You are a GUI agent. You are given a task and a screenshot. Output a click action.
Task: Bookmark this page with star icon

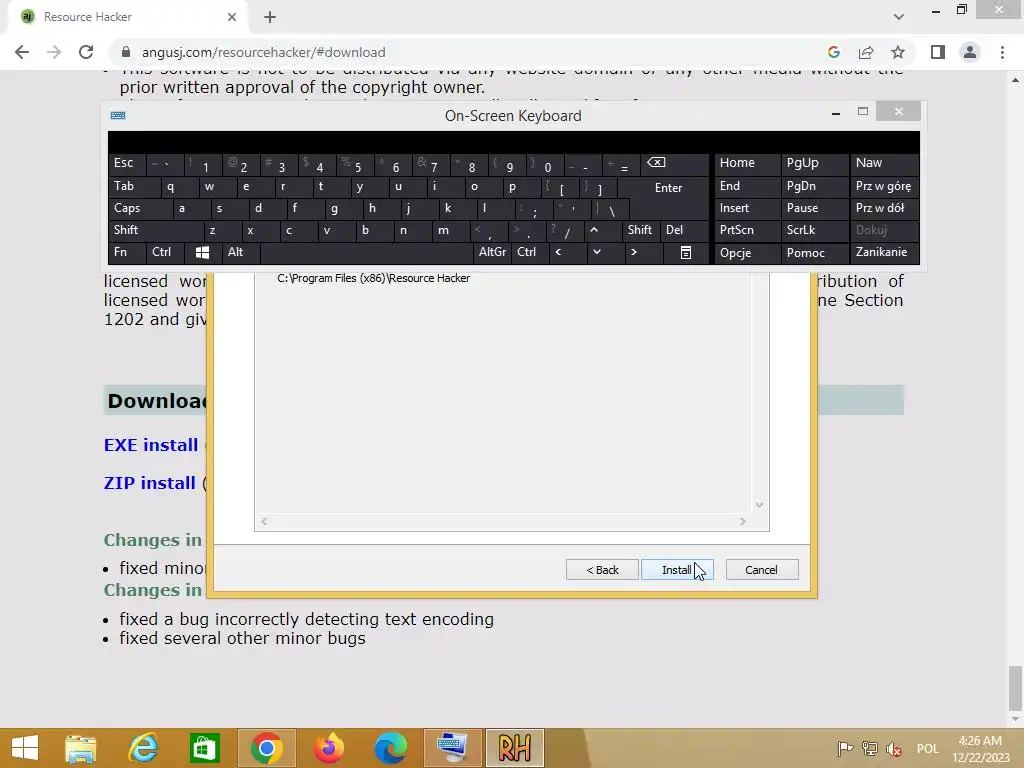(898, 52)
